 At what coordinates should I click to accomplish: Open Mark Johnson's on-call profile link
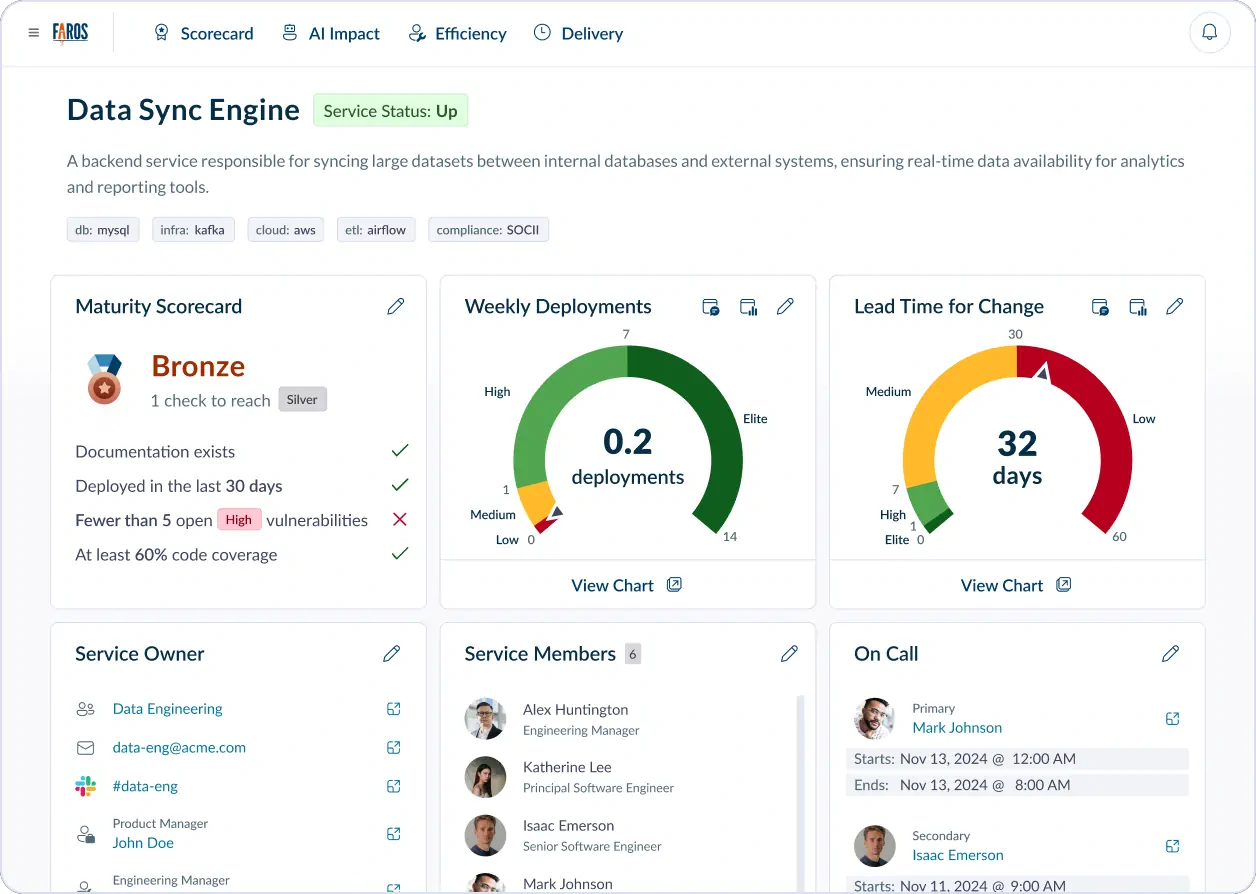(957, 727)
